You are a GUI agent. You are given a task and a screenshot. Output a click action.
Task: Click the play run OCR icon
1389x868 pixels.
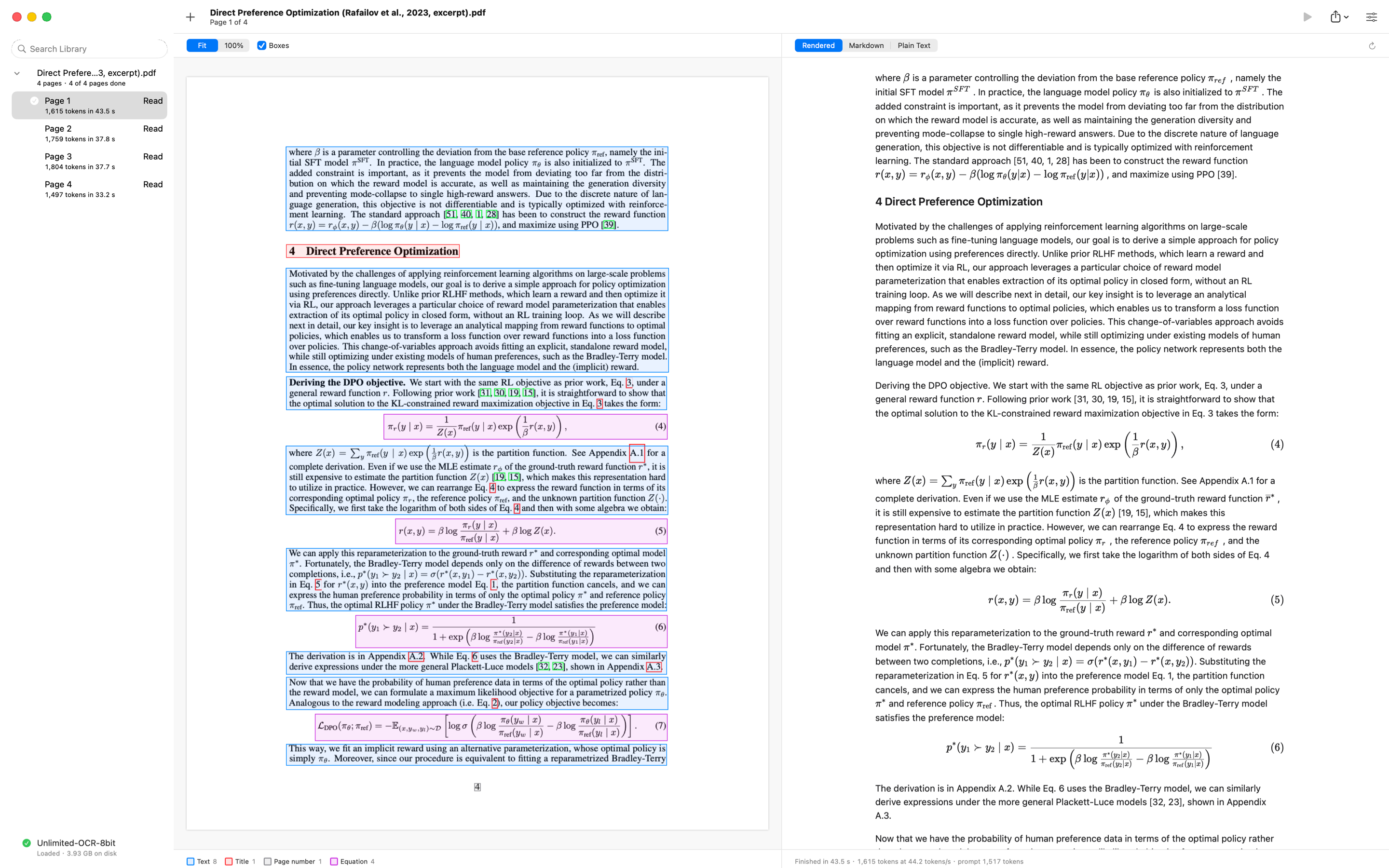coord(1307,17)
